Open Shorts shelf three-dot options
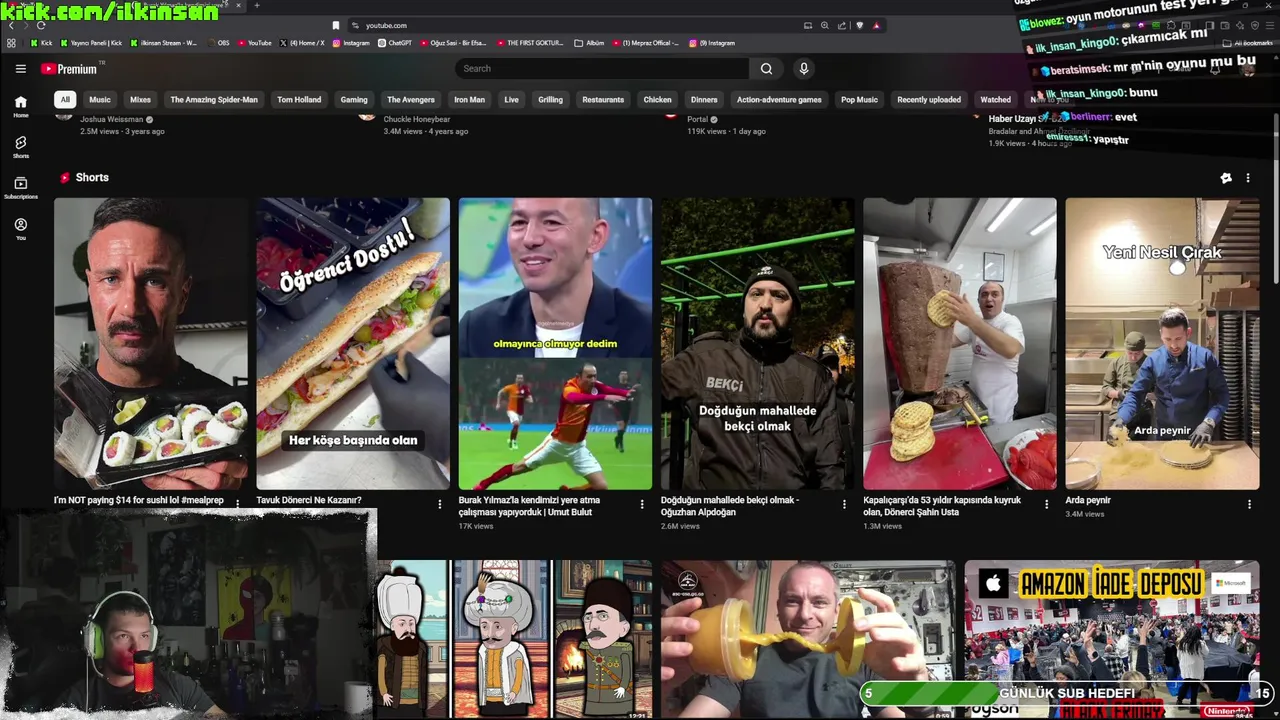The image size is (1280, 720). point(1247,178)
